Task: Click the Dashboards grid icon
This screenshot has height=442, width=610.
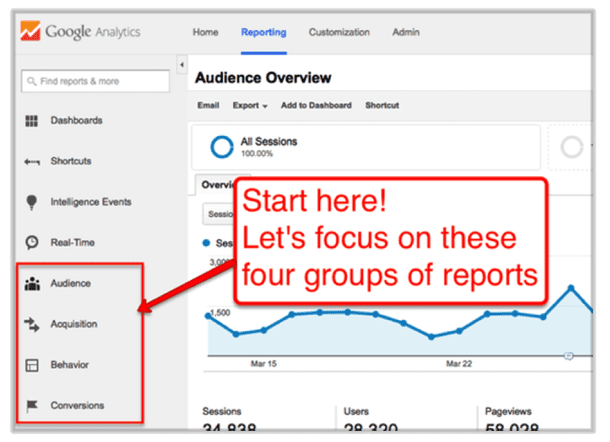Action: pos(32,121)
